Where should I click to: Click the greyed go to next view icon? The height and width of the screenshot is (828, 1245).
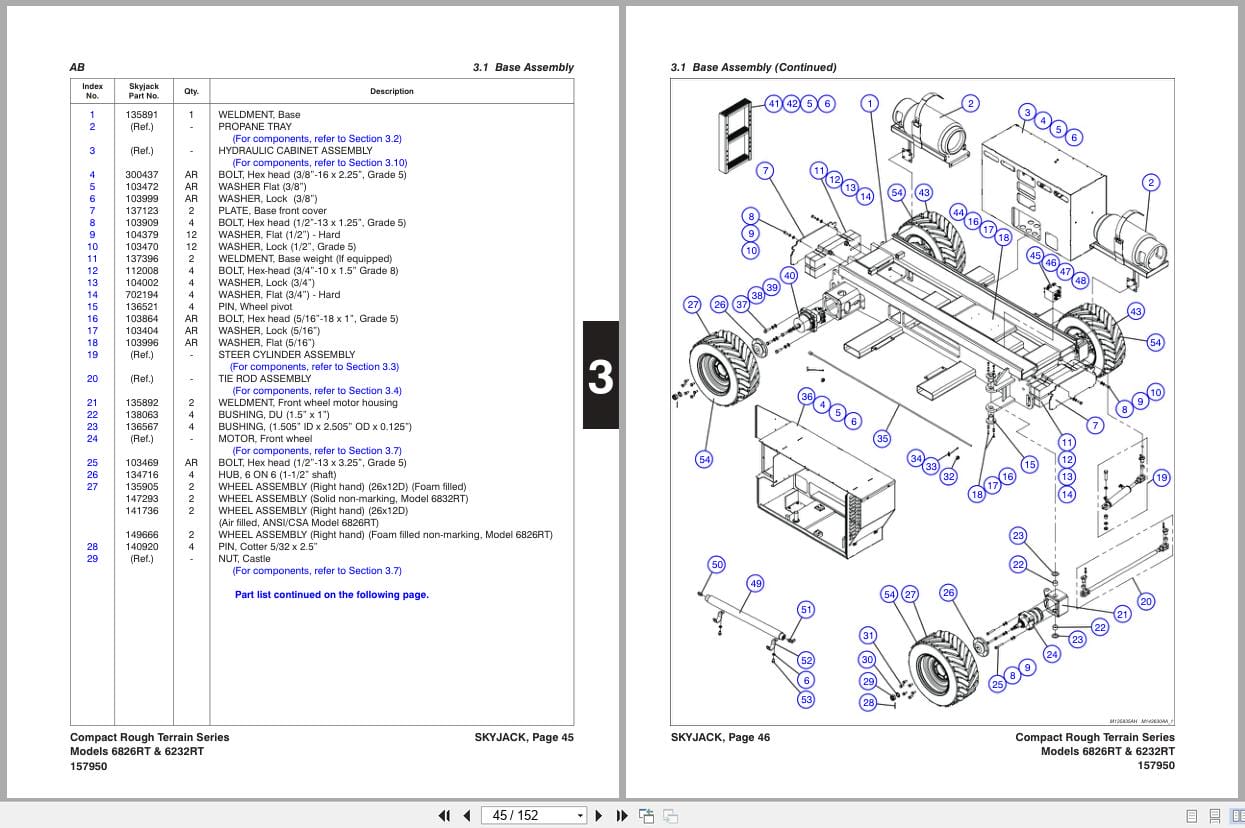[671, 815]
